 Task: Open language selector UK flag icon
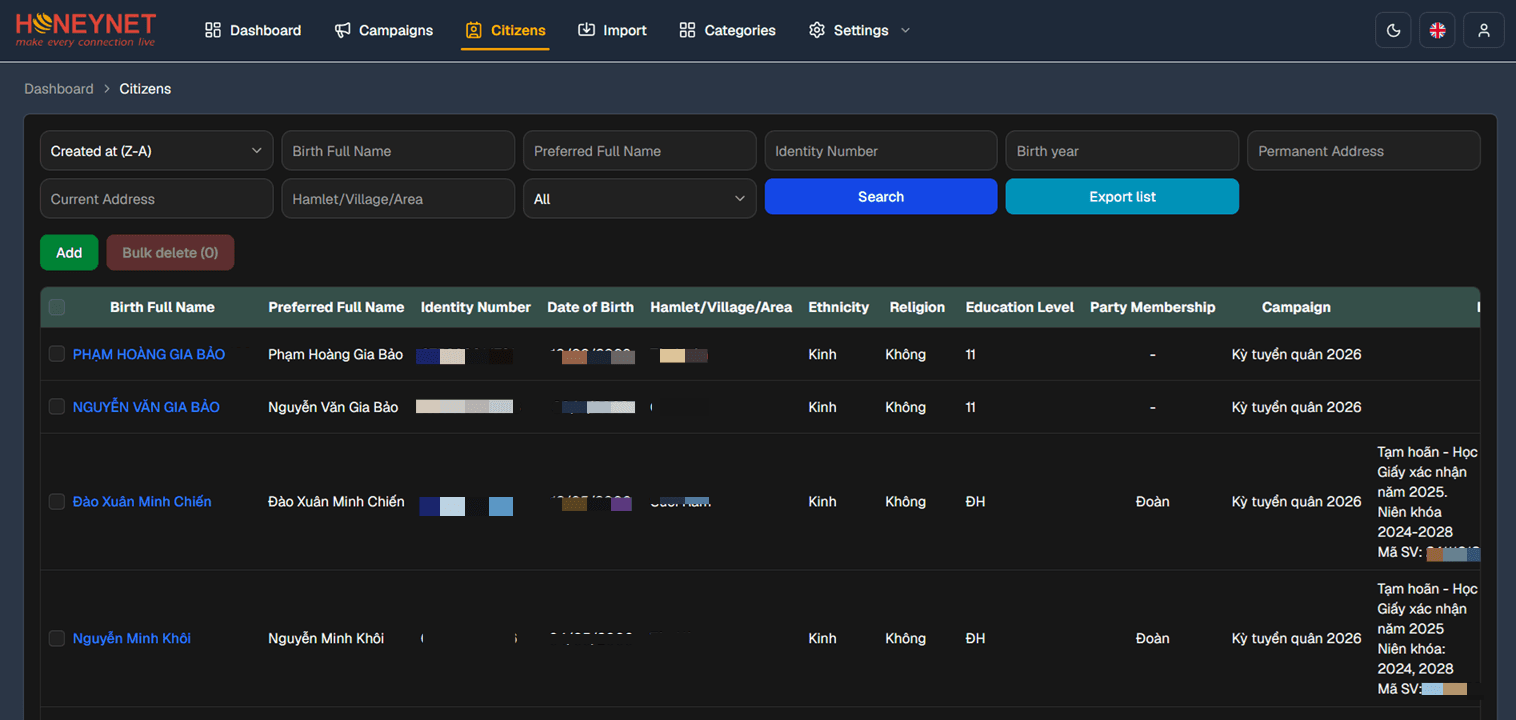click(1437, 30)
